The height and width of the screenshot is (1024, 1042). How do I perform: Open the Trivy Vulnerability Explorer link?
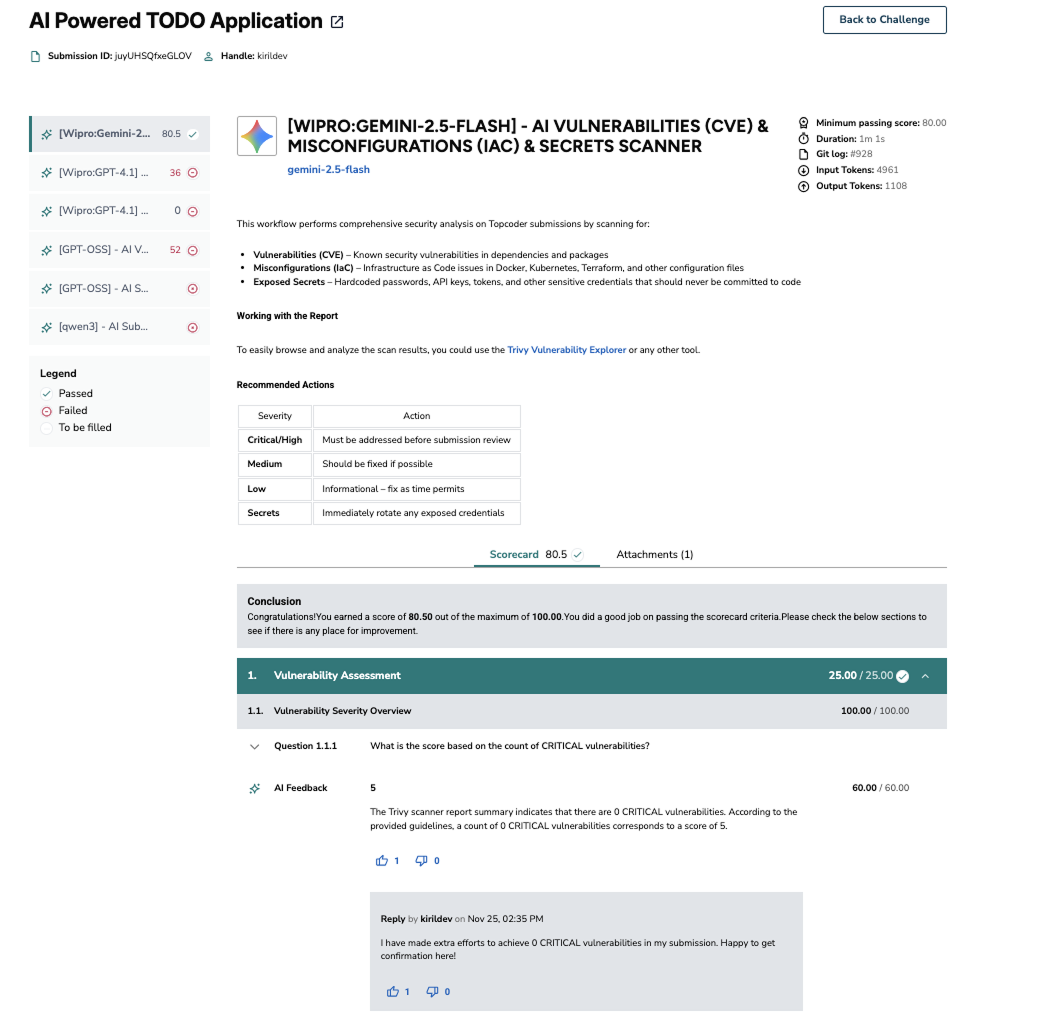click(x=566, y=350)
